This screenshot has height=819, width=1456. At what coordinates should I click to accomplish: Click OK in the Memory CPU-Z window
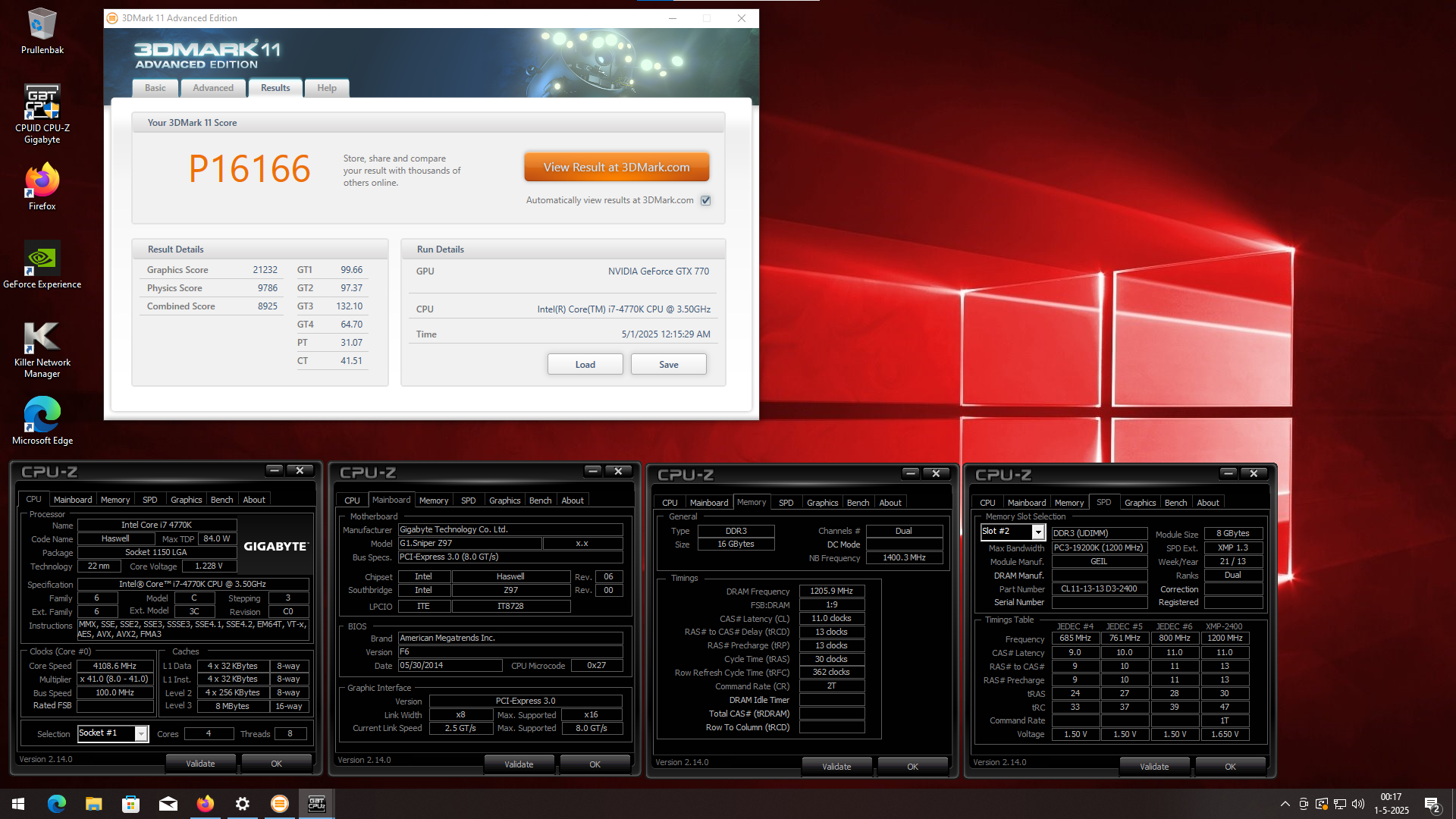(x=912, y=767)
